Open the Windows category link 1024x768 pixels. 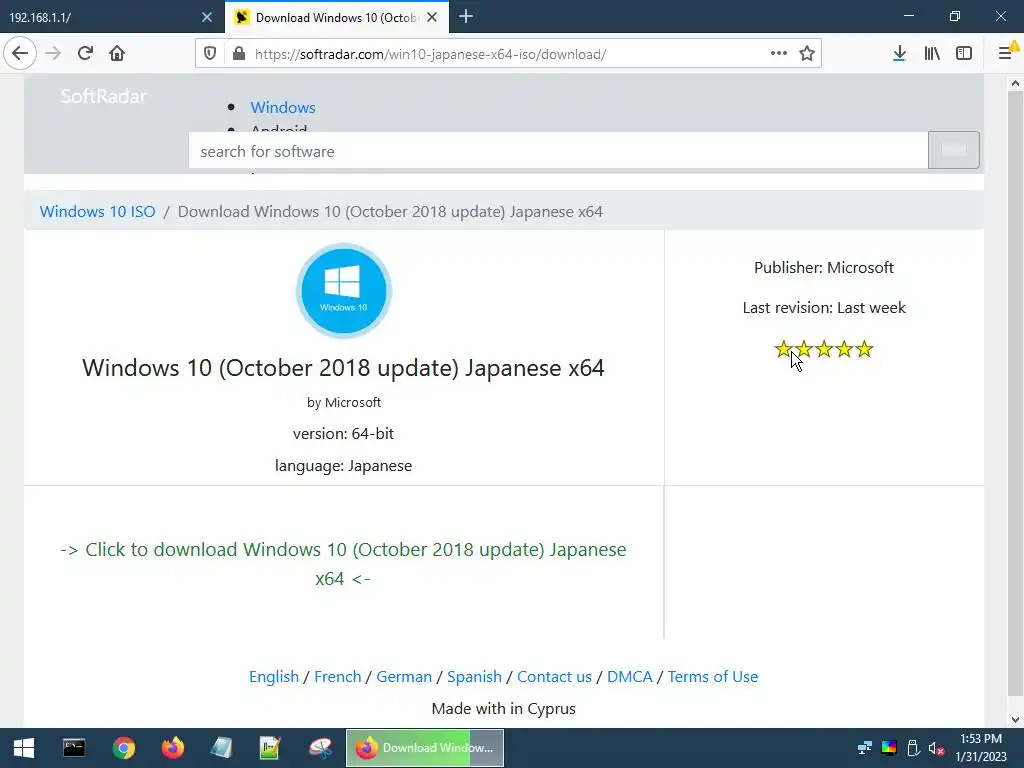pyautogui.click(x=283, y=108)
